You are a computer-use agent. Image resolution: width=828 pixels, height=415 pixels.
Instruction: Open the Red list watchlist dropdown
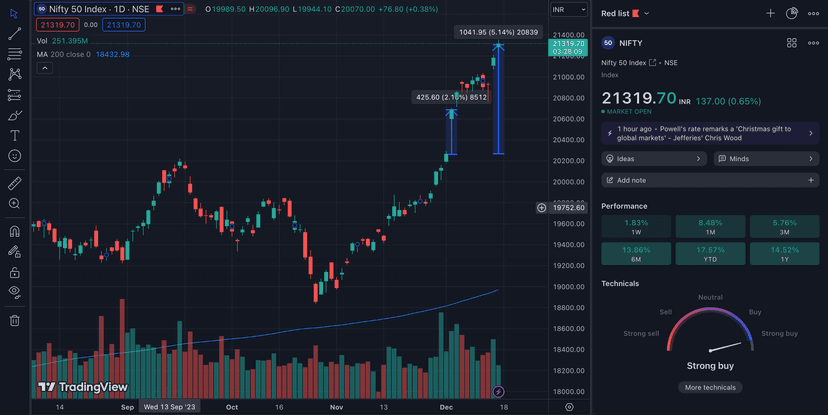tap(625, 14)
